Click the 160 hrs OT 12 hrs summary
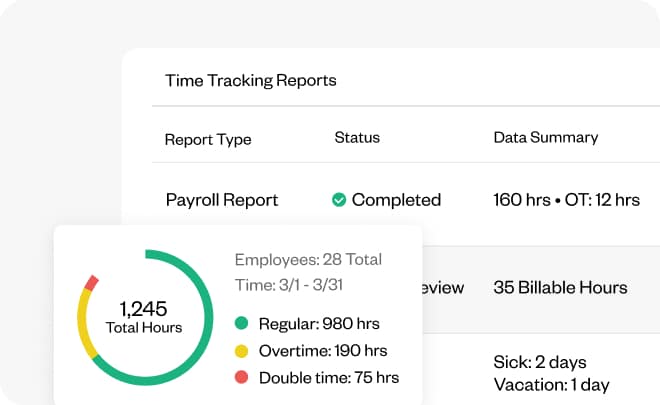Screen dimensions: 660x405 pos(567,200)
